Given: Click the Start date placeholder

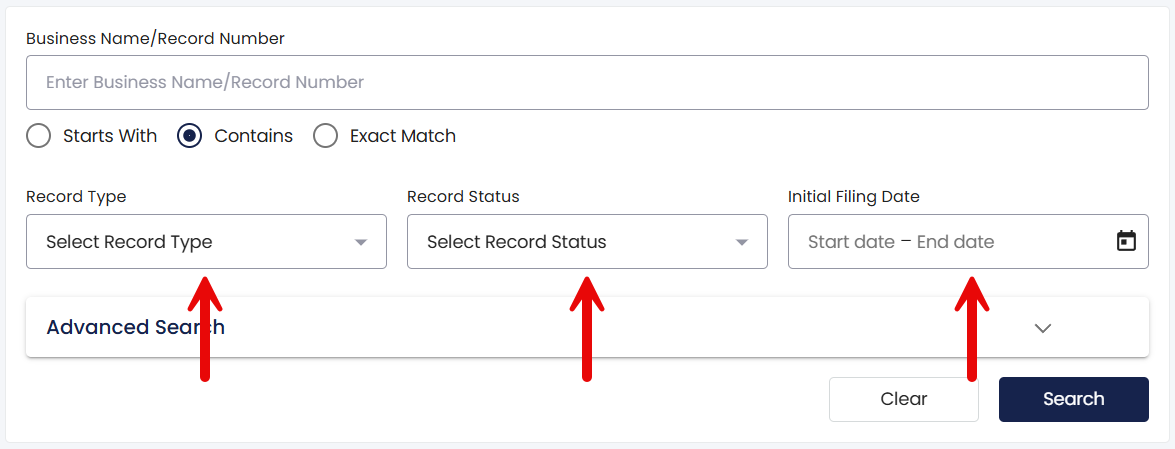Looking at the screenshot, I should coord(851,242).
